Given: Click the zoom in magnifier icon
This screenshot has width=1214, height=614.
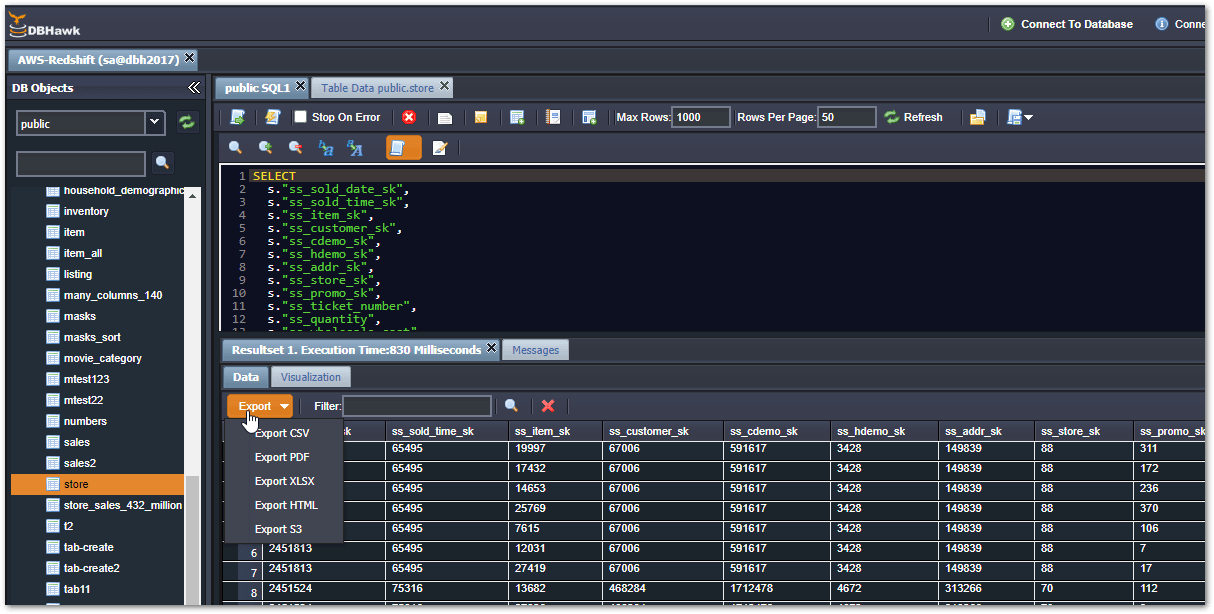Looking at the screenshot, I should coord(265,148).
